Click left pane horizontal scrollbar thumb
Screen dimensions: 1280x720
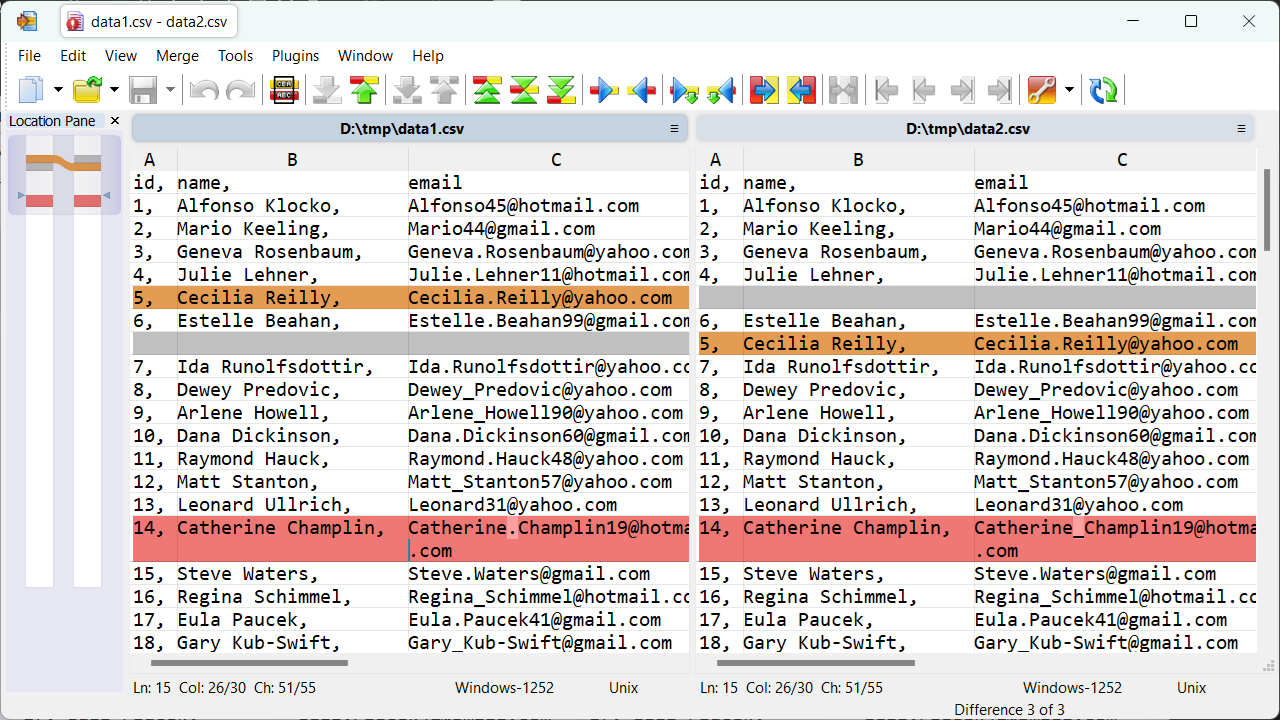[x=249, y=662]
